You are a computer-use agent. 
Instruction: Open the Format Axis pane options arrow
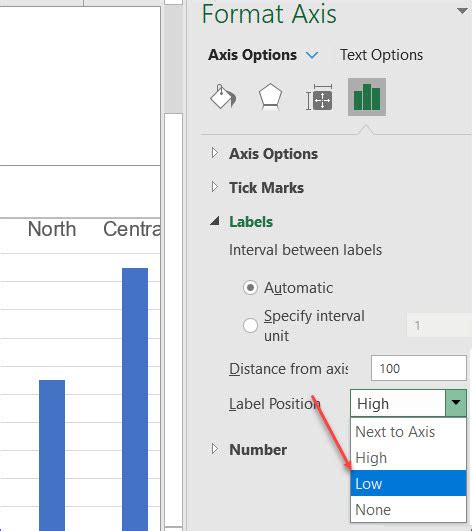(x=462, y=11)
